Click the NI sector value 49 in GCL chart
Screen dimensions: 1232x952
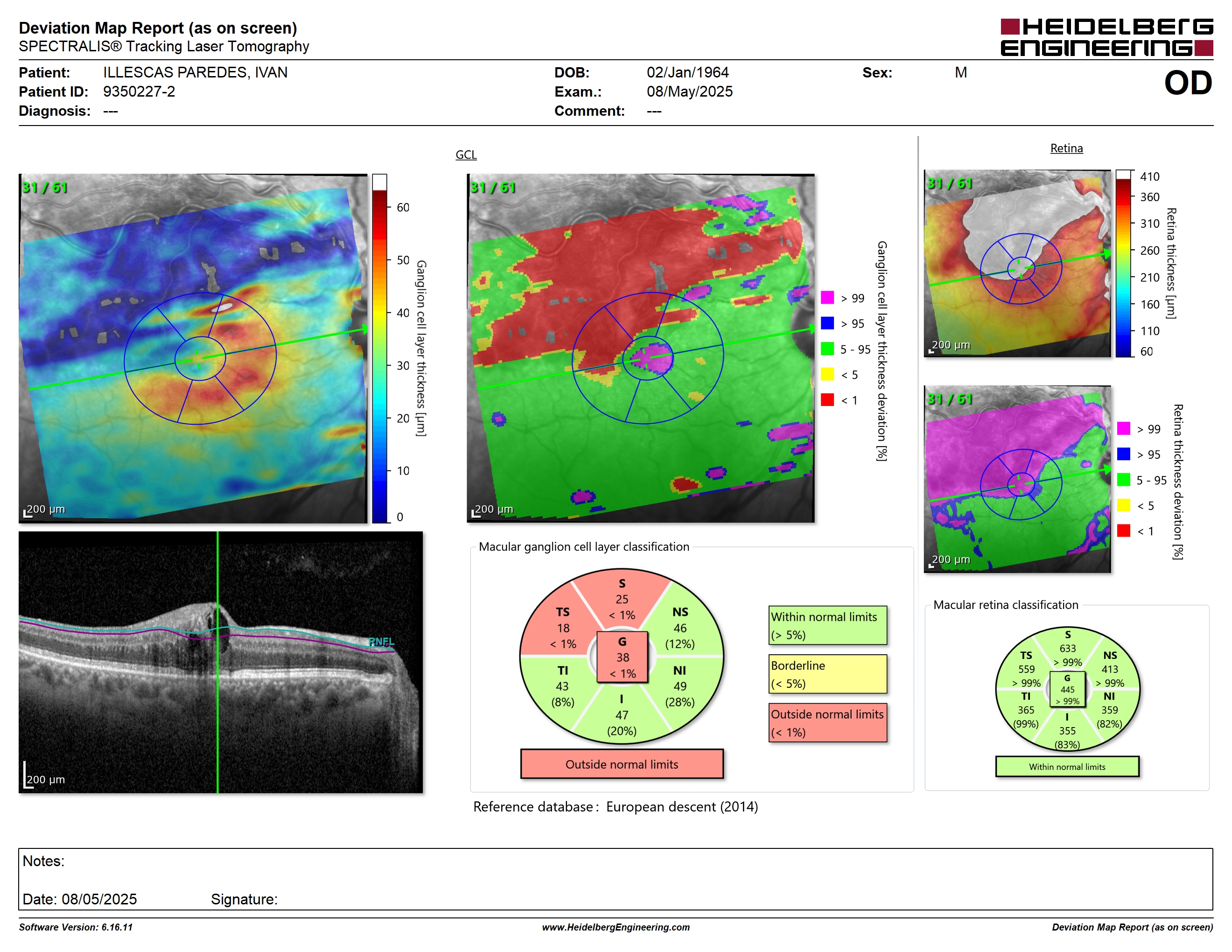pyautogui.click(x=680, y=686)
